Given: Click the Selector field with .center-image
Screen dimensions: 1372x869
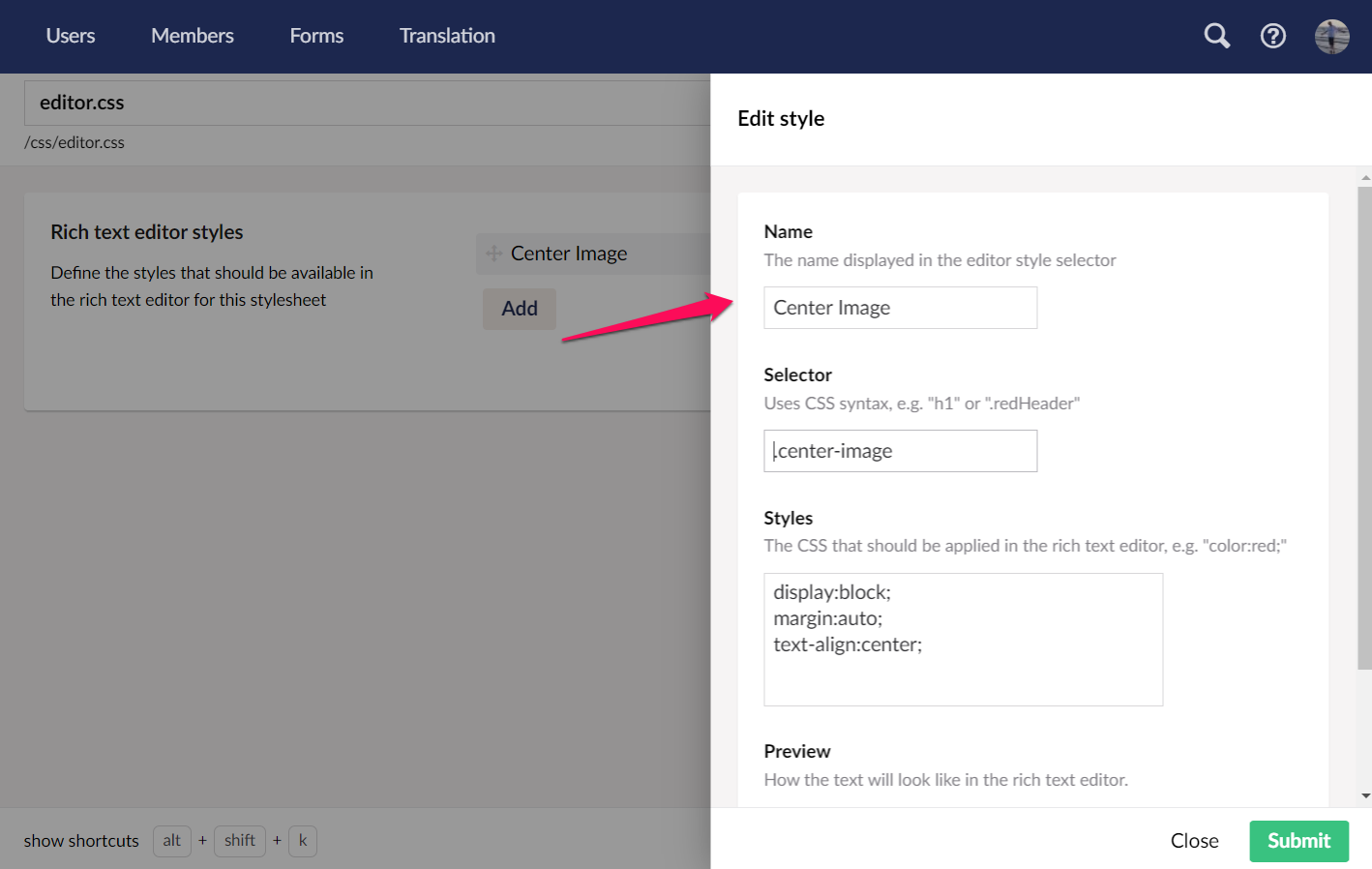Looking at the screenshot, I should [x=900, y=451].
